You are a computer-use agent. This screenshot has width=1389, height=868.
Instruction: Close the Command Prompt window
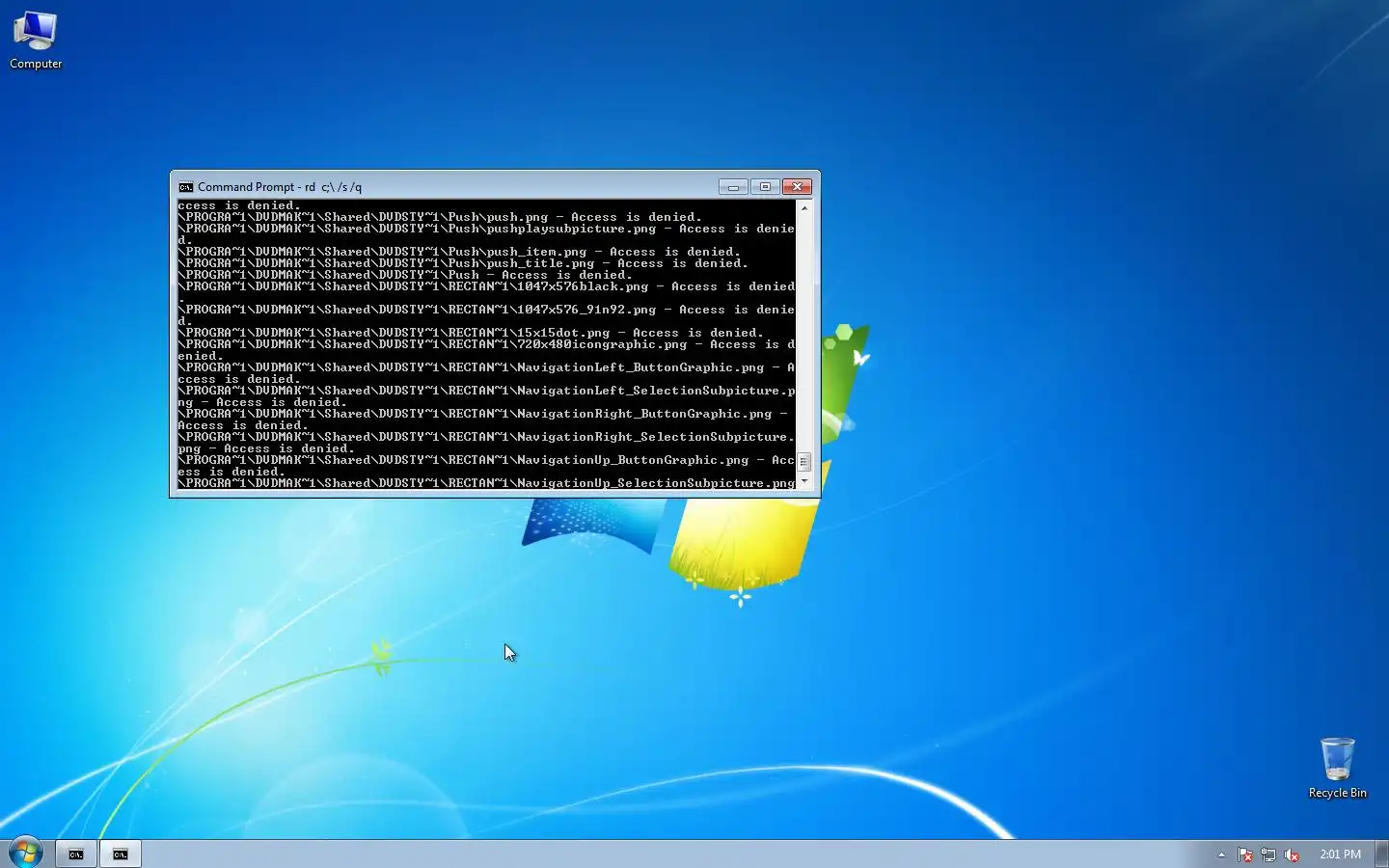[x=797, y=187]
